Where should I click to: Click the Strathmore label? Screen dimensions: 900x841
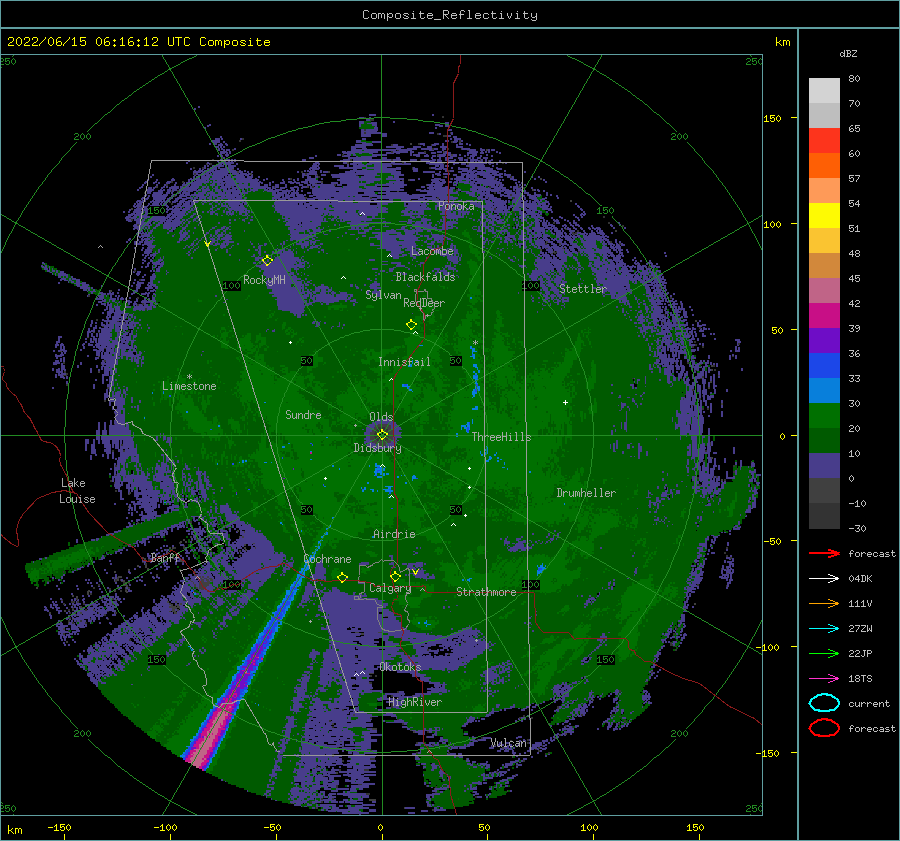pyautogui.click(x=486, y=592)
